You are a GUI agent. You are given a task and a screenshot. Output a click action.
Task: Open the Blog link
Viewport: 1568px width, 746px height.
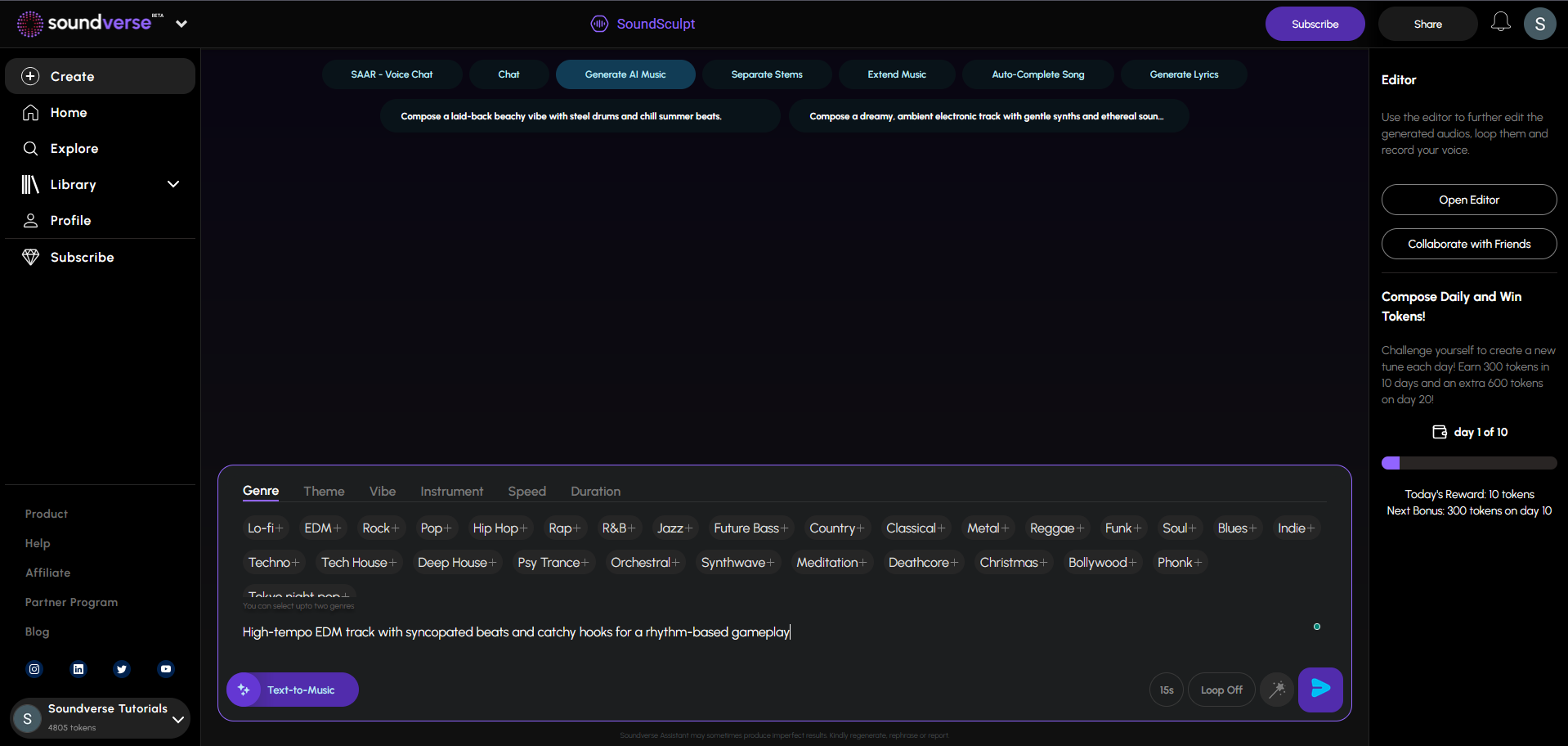click(37, 631)
